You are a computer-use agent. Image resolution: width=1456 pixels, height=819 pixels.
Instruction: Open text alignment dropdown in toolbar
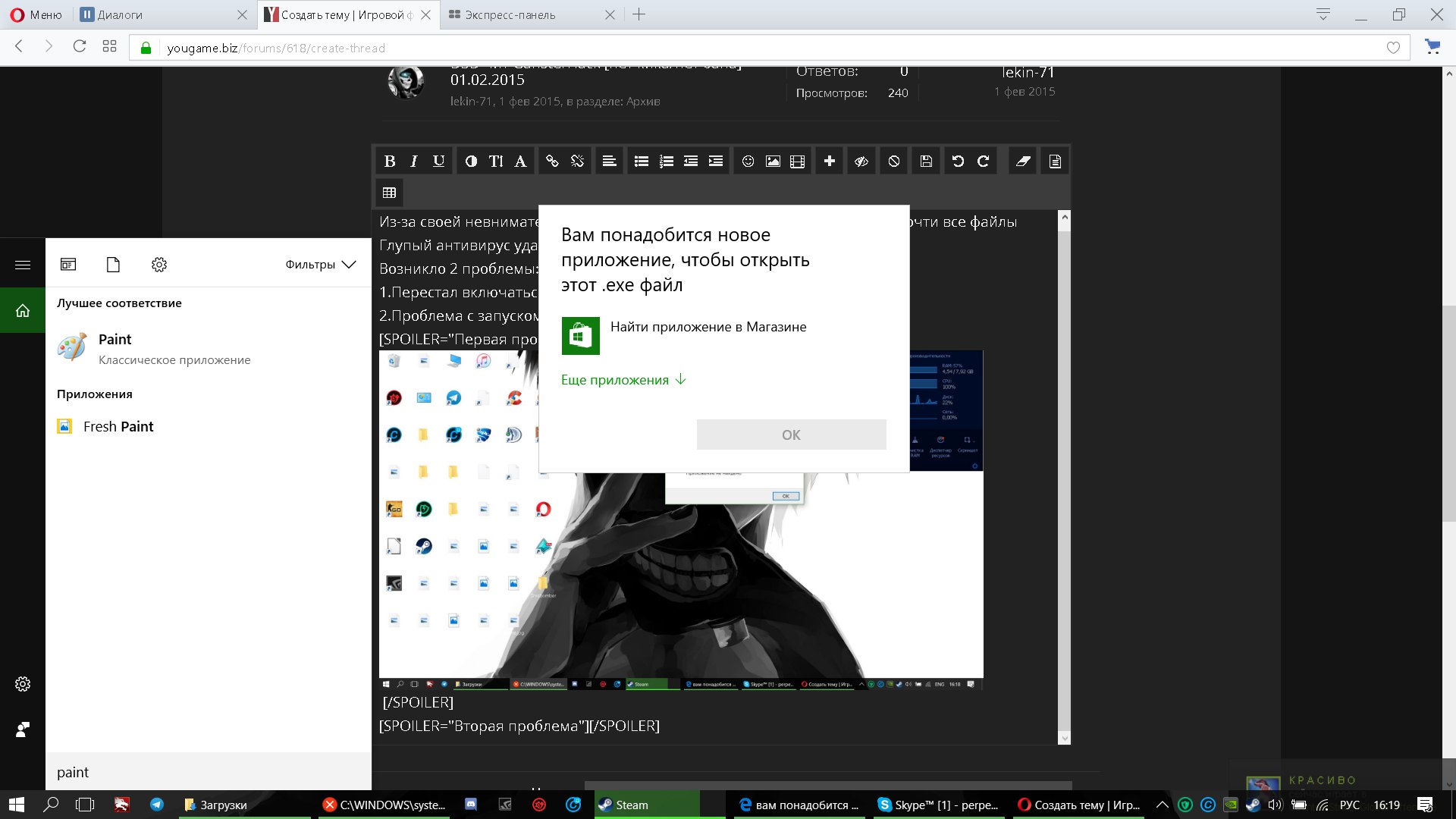point(609,161)
